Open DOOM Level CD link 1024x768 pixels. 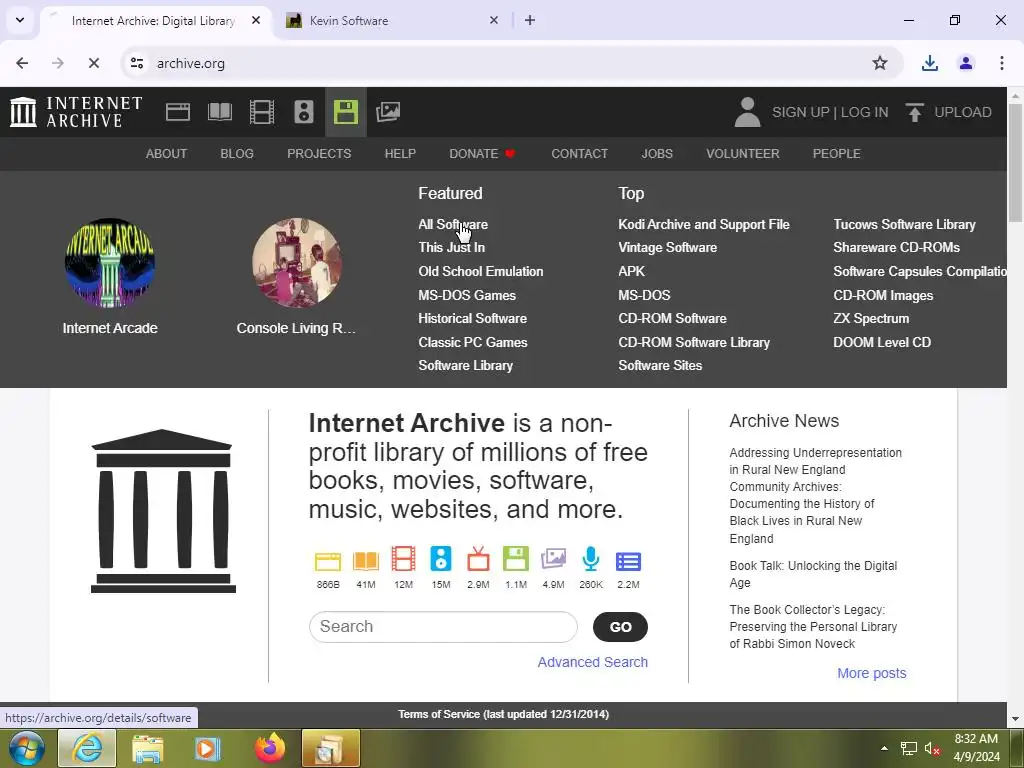point(882,342)
